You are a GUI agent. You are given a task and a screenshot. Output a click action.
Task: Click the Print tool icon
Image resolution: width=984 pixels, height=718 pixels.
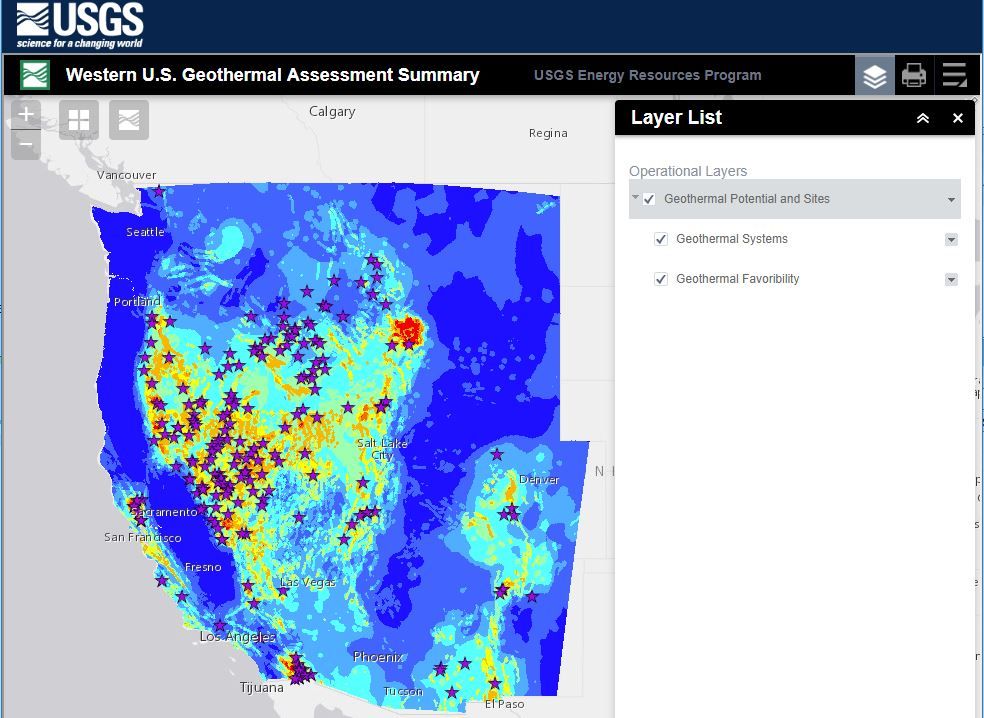(914, 74)
